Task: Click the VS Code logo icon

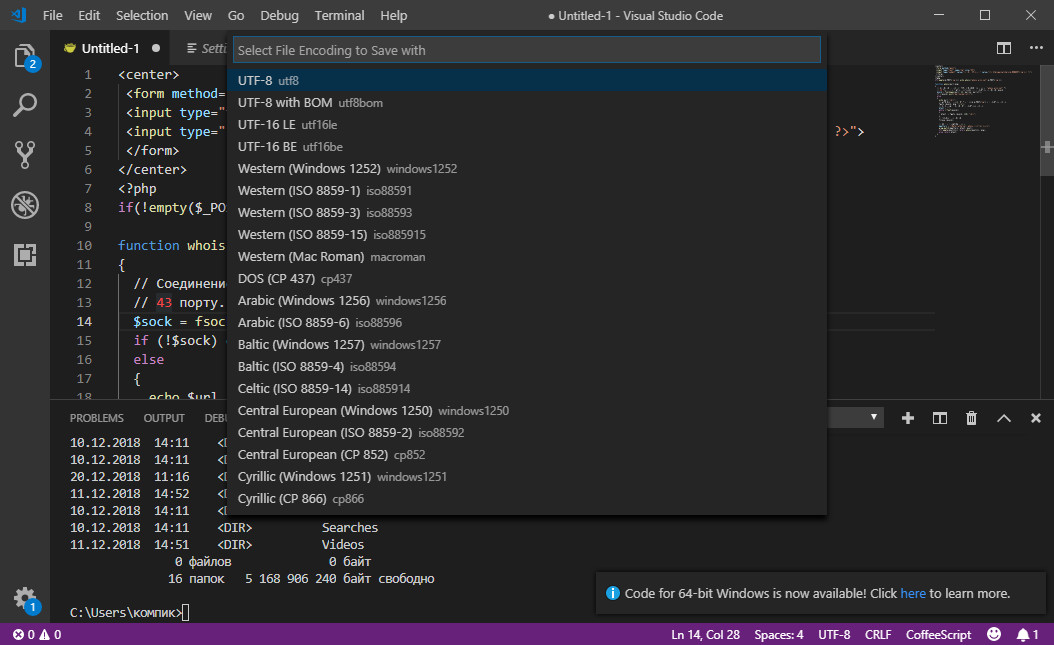Action: pyautogui.click(x=19, y=15)
